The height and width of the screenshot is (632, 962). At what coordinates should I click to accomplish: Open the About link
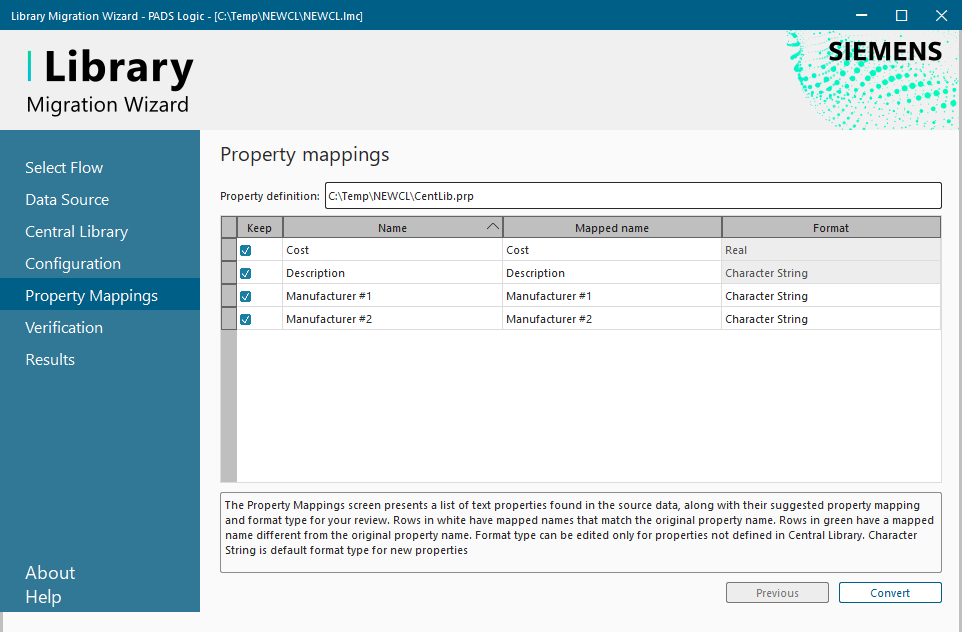(x=50, y=572)
